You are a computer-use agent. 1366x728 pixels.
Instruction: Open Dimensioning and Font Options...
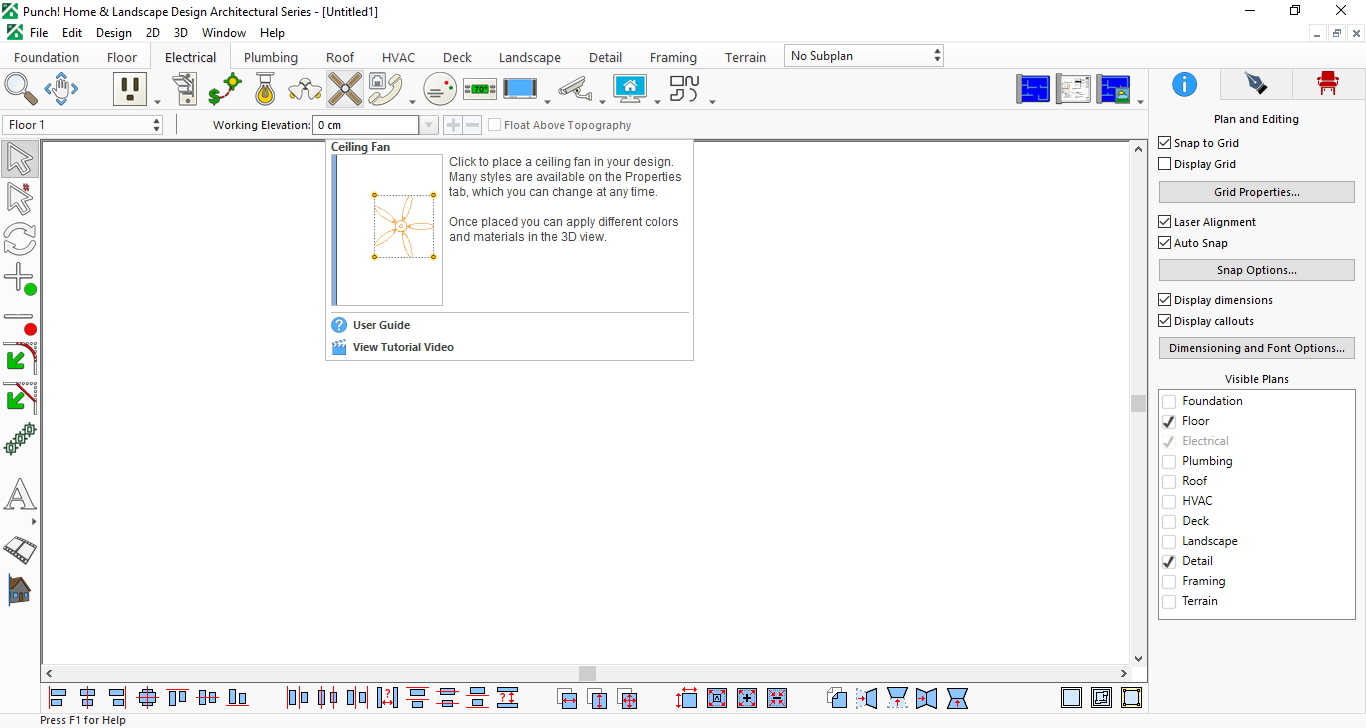tap(1257, 348)
